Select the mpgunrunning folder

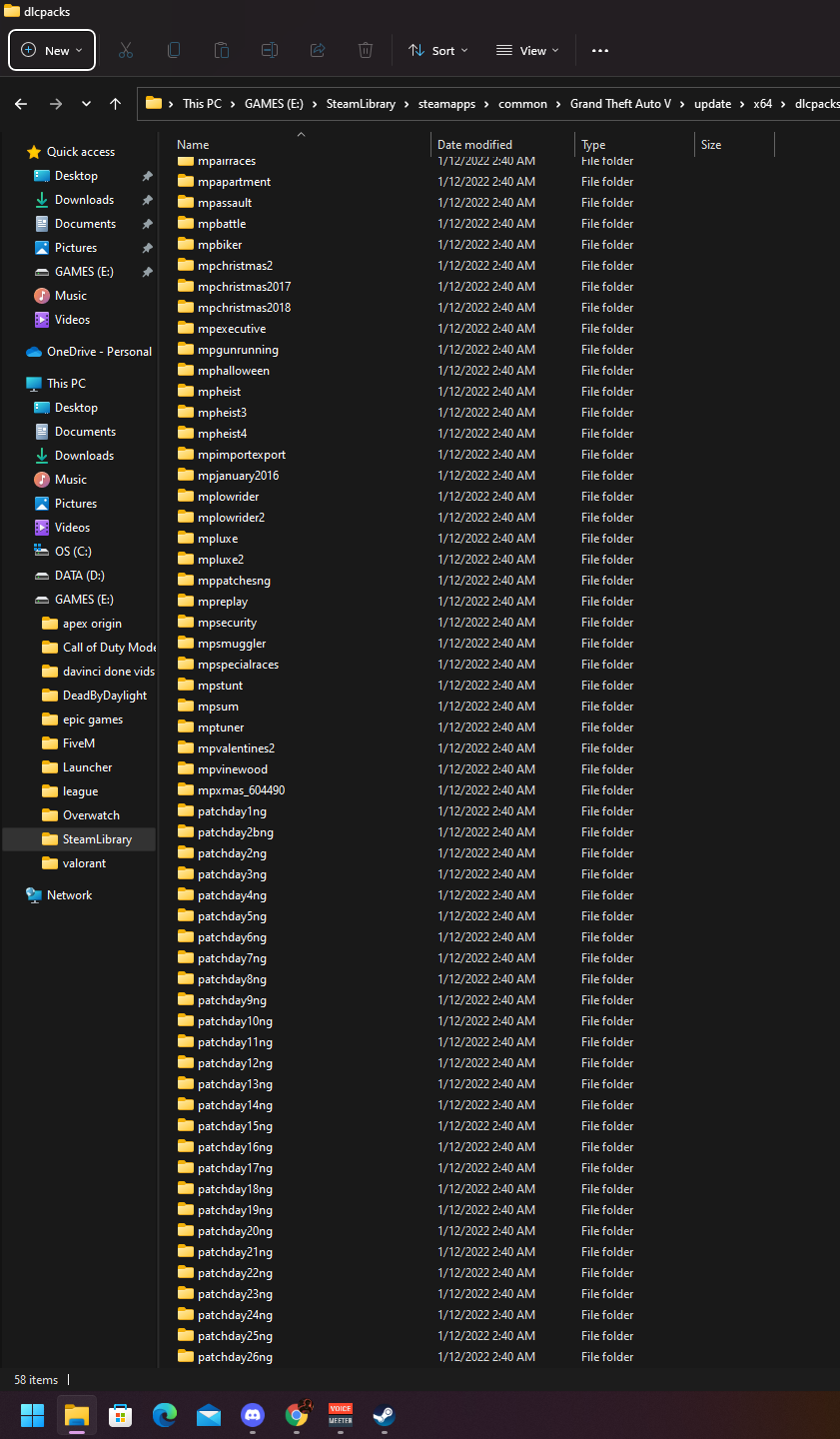click(238, 350)
